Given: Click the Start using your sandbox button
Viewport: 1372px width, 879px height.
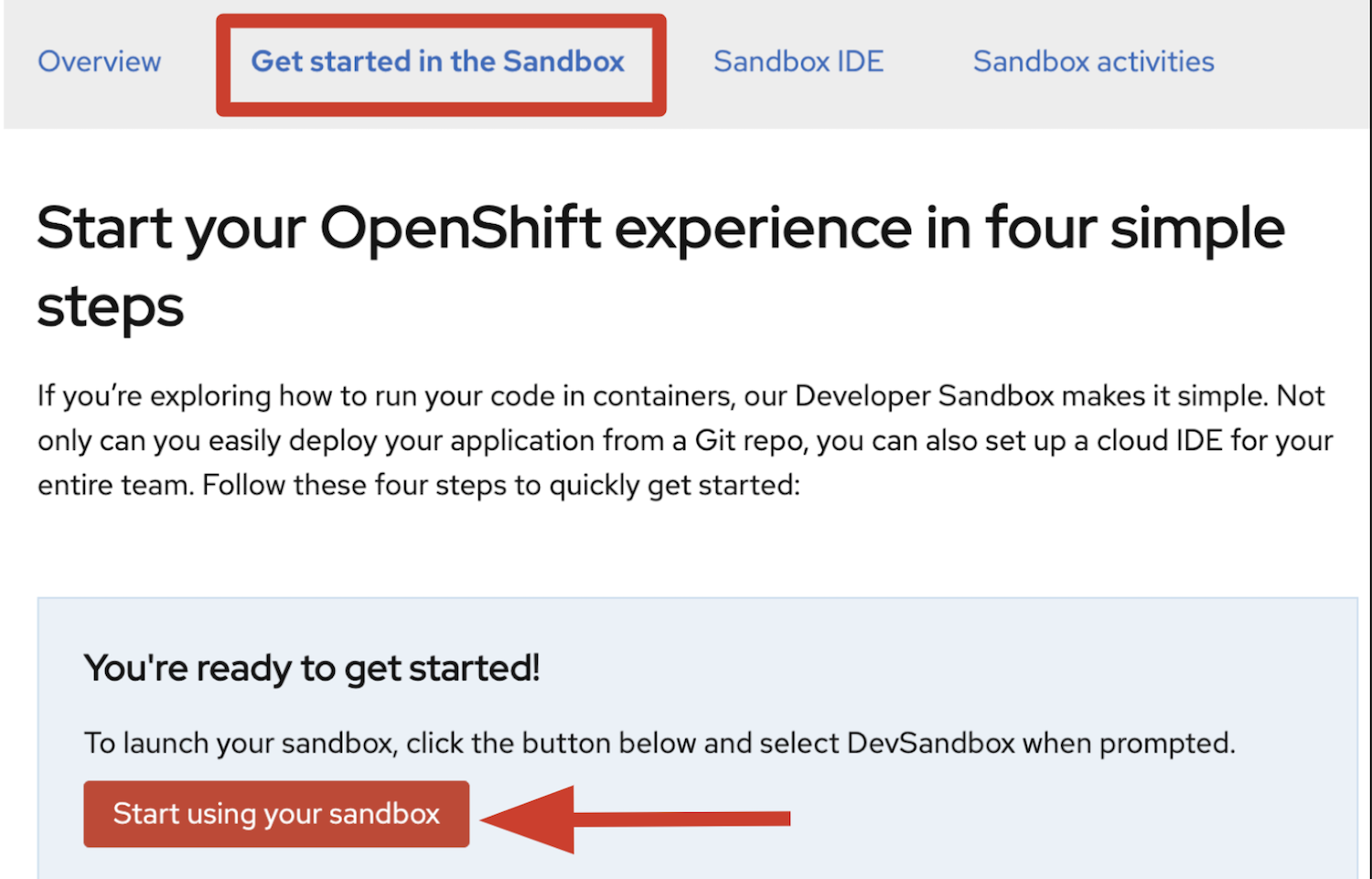Looking at the screenshot, I should point(276,814).
